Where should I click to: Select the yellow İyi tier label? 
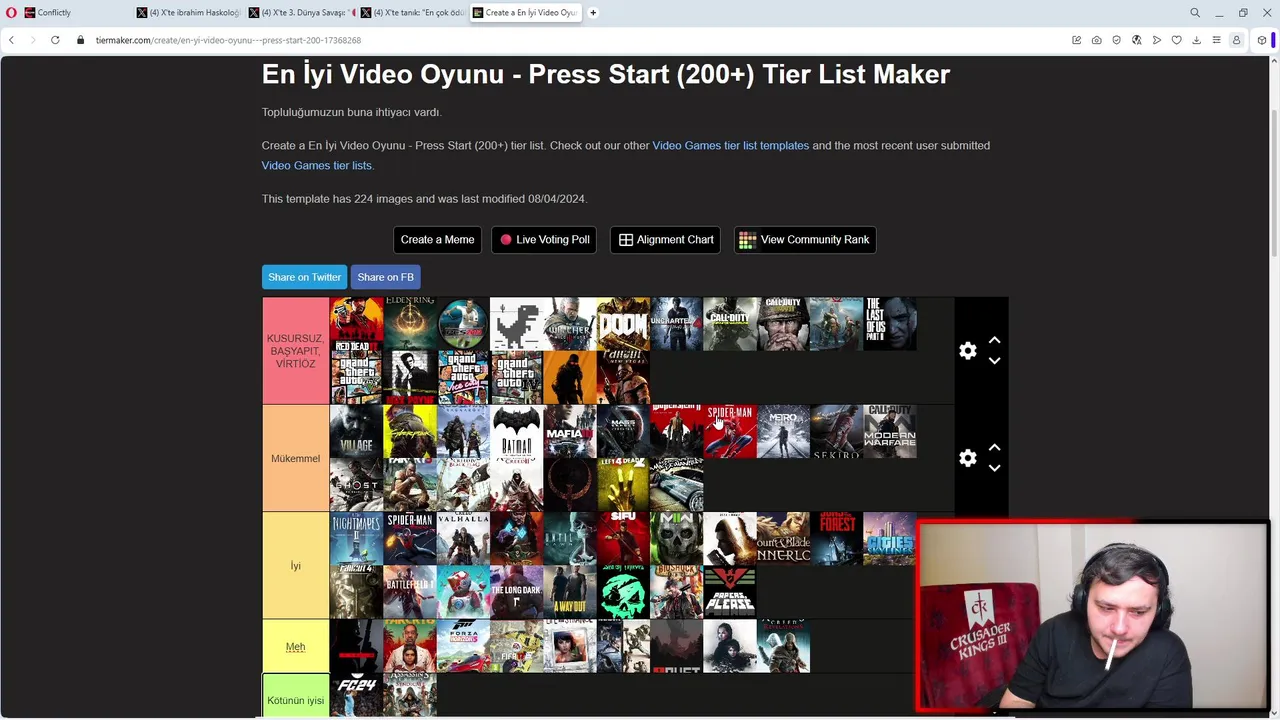[x=295, y=565]
